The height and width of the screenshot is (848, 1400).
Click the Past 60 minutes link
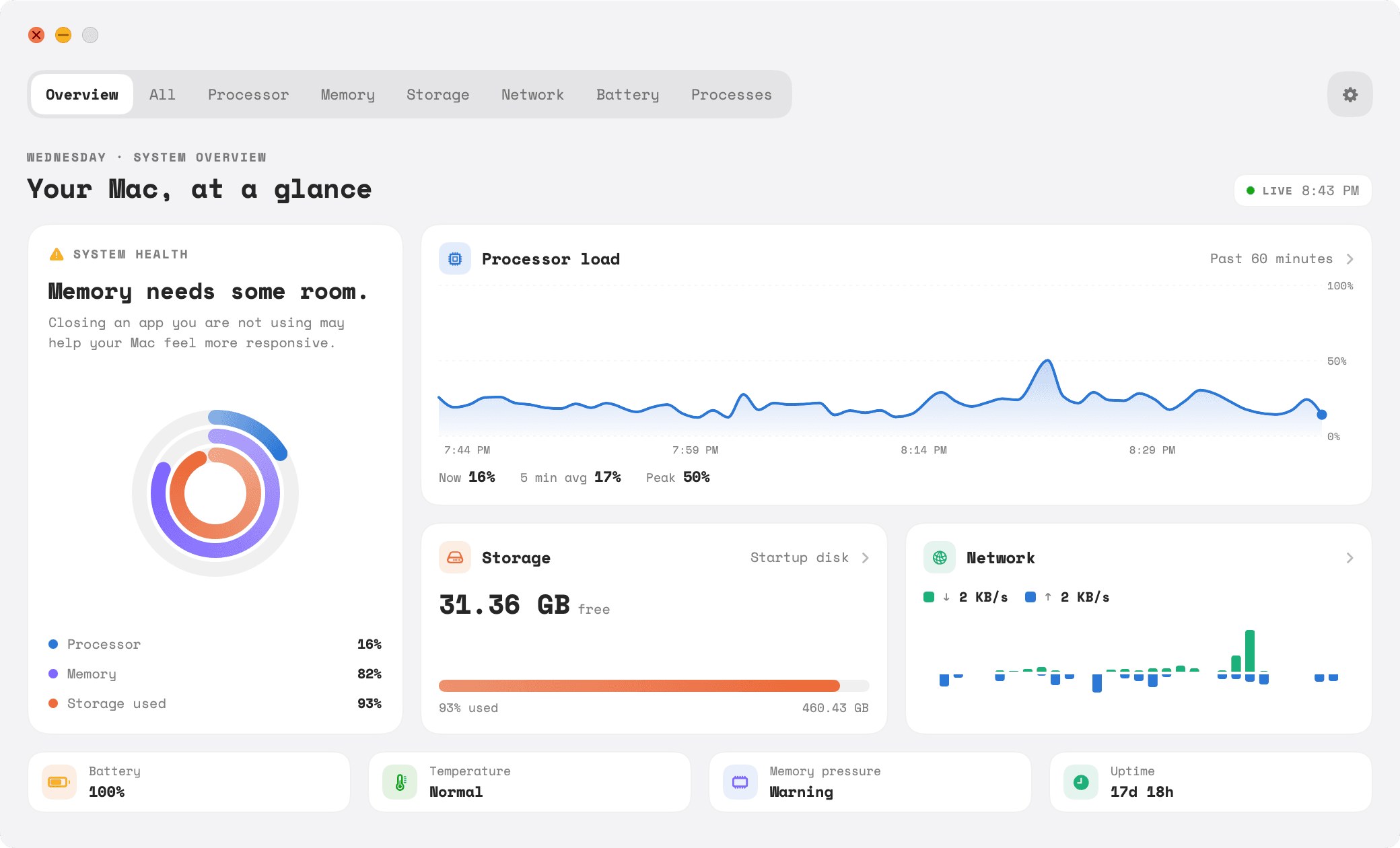coord(1271,258)
